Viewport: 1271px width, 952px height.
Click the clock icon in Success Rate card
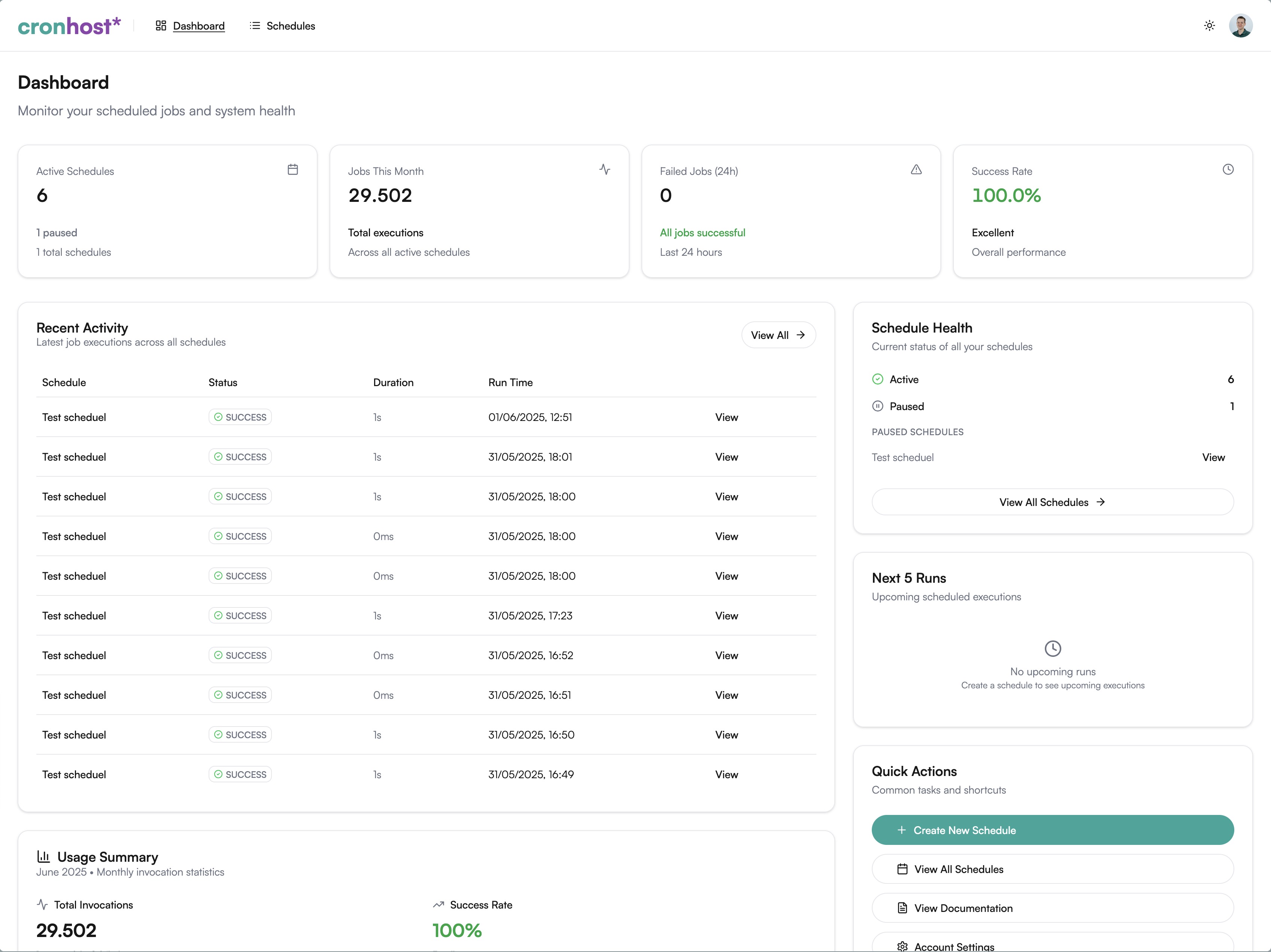tap(1228, 170)
